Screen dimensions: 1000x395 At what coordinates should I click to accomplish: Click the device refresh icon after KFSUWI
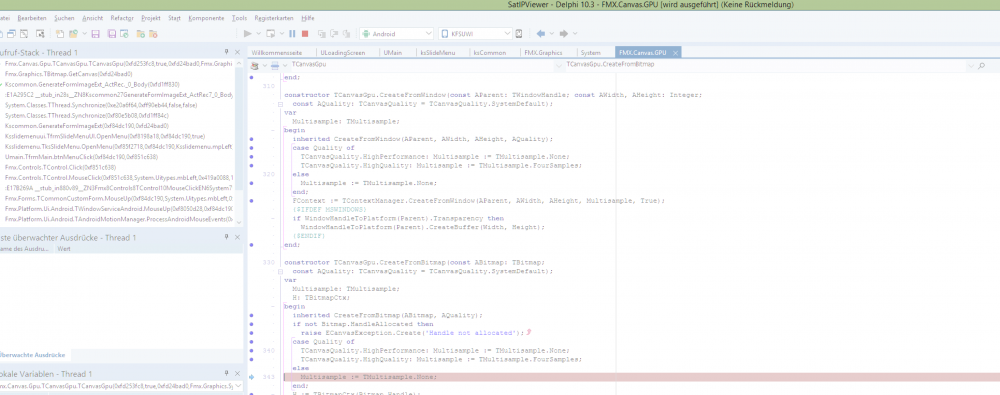pyautogui.click(x=518, y=33)
